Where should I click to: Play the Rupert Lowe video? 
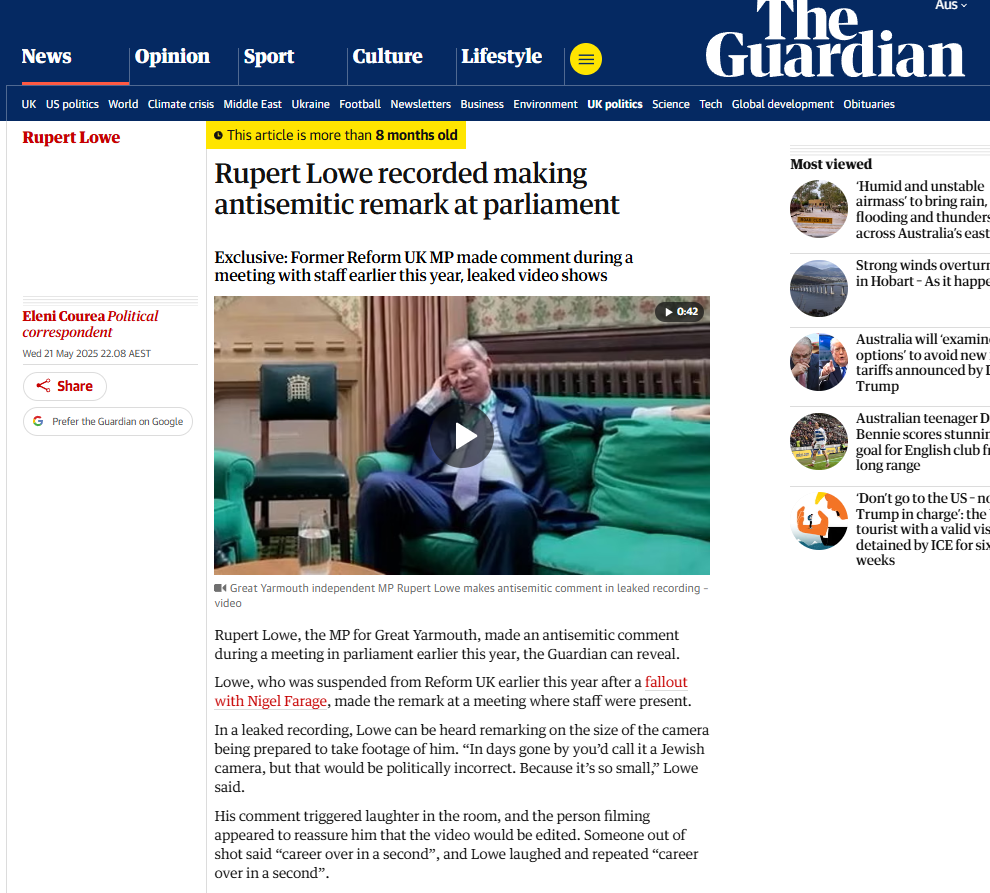coord(462,436)
